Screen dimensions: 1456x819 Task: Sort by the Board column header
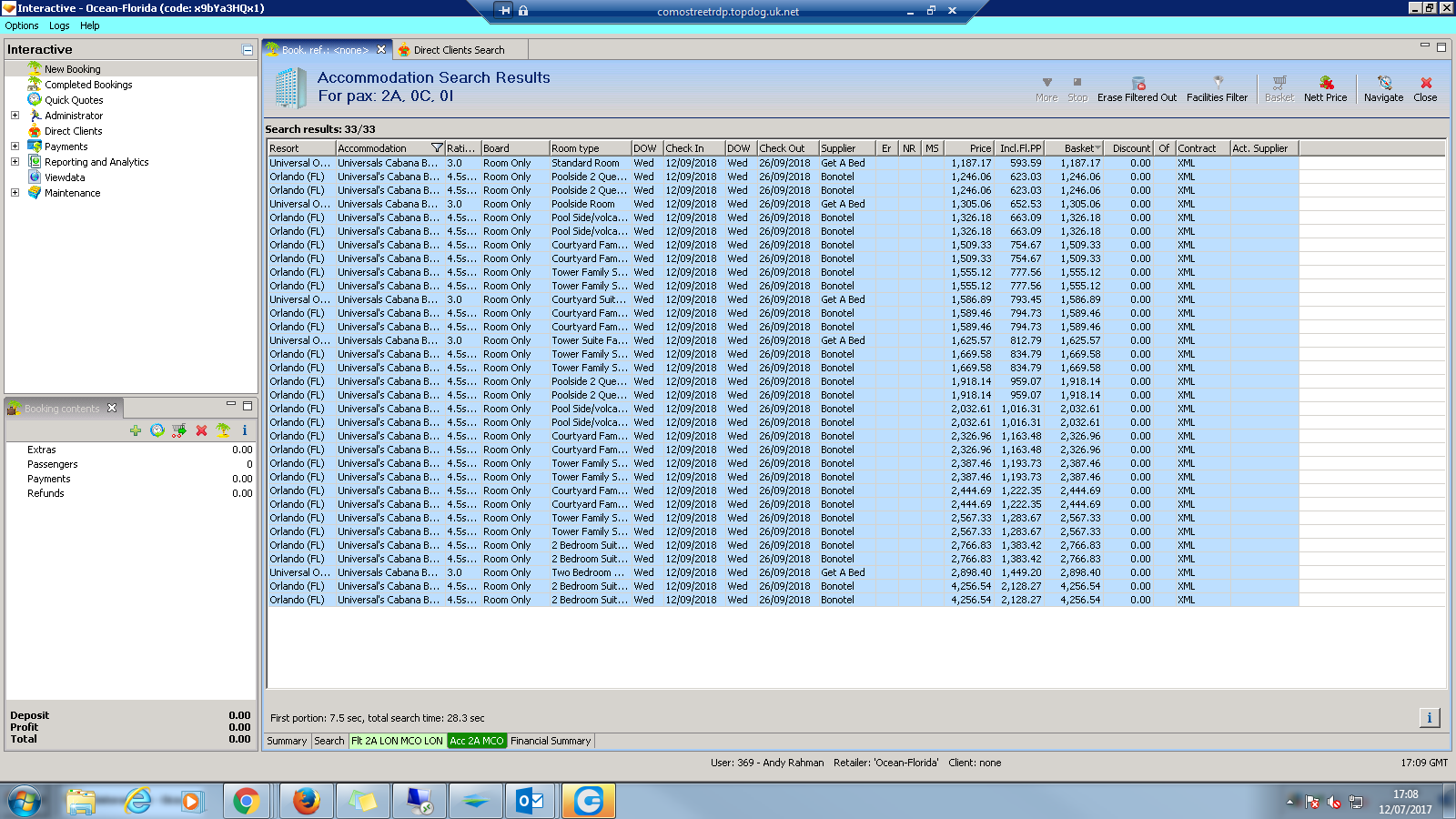point(514,148)
